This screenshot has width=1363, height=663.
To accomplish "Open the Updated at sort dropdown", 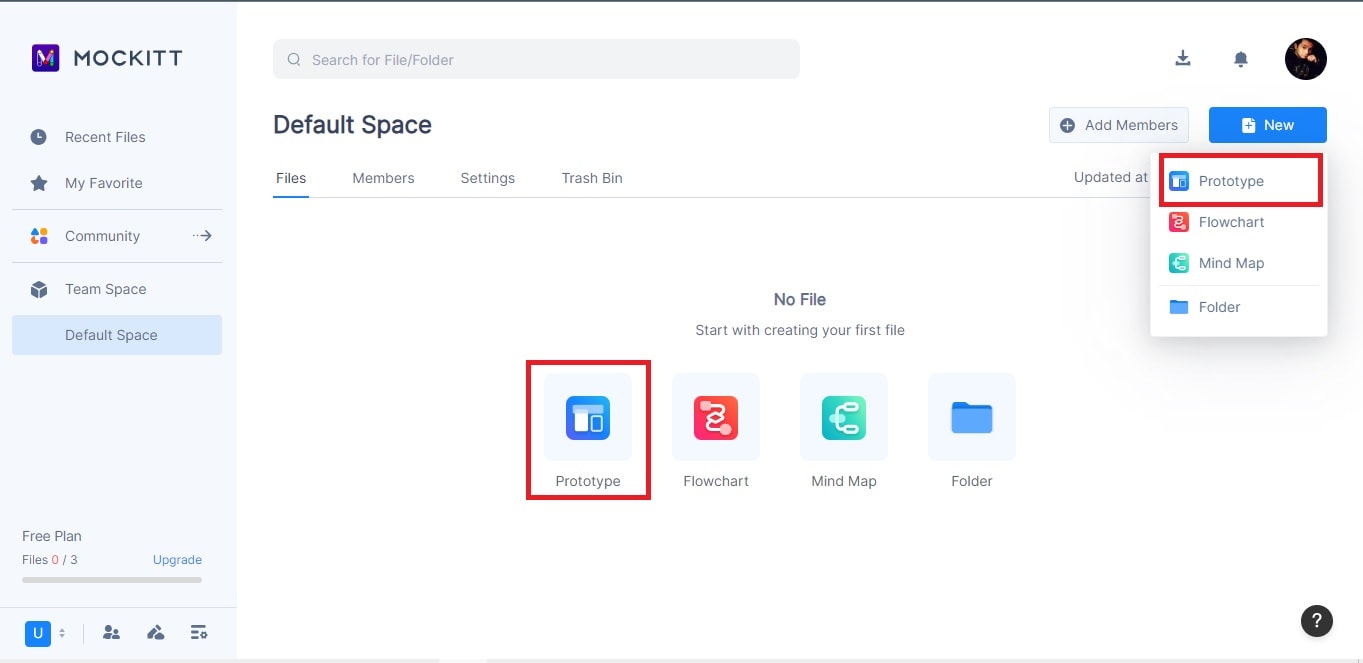I will click(1111, 177).
